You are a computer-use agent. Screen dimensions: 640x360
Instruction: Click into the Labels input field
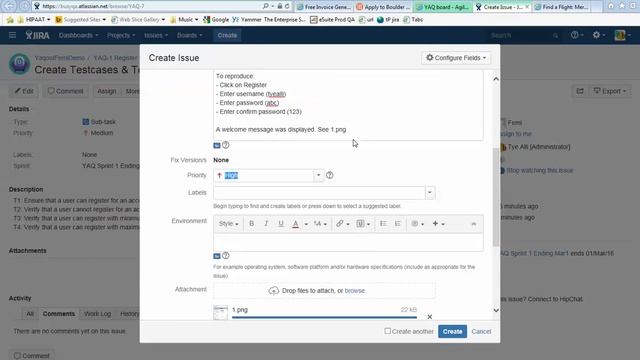coord(319,193)
